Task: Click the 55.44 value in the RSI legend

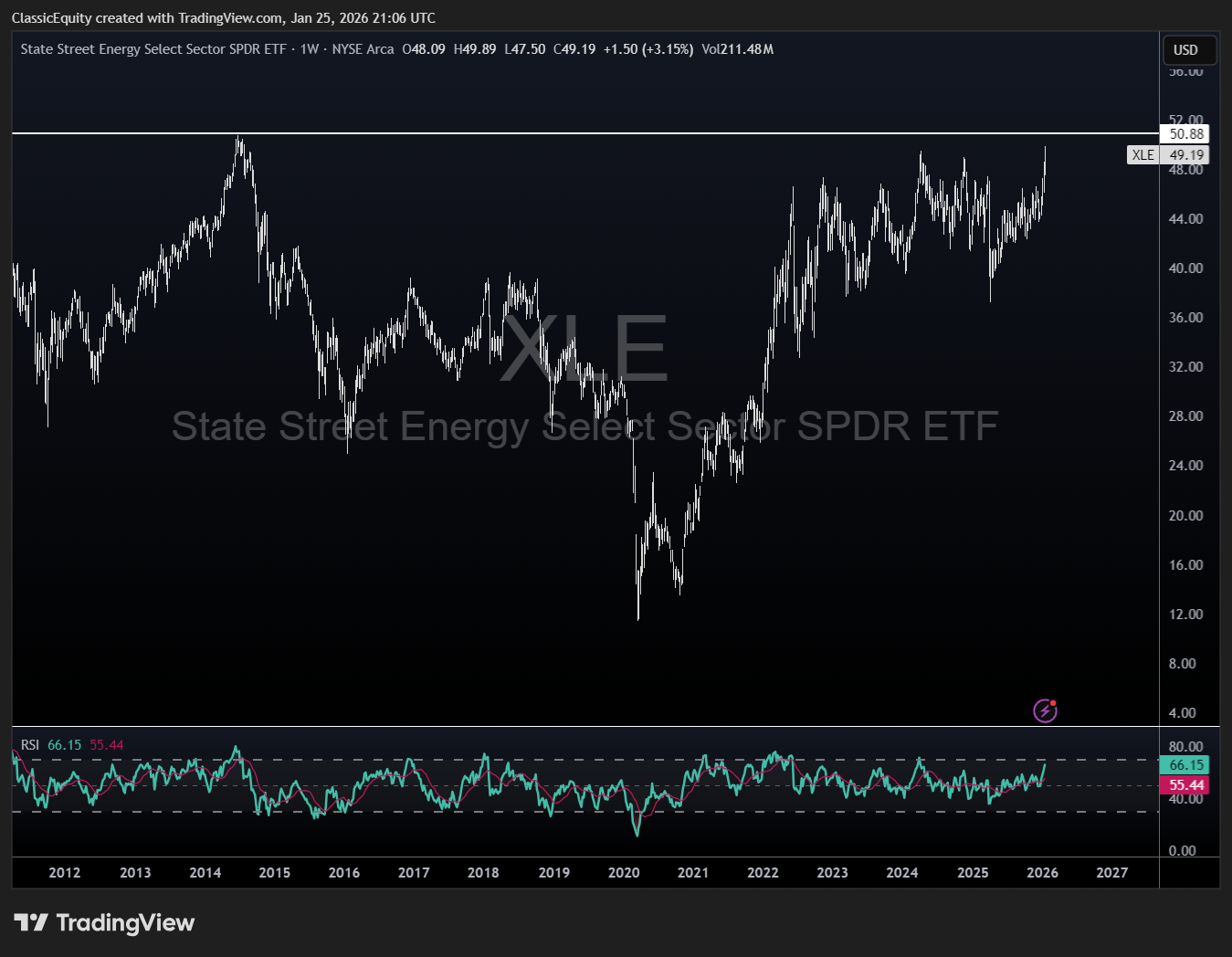Action: pos(107,745)
